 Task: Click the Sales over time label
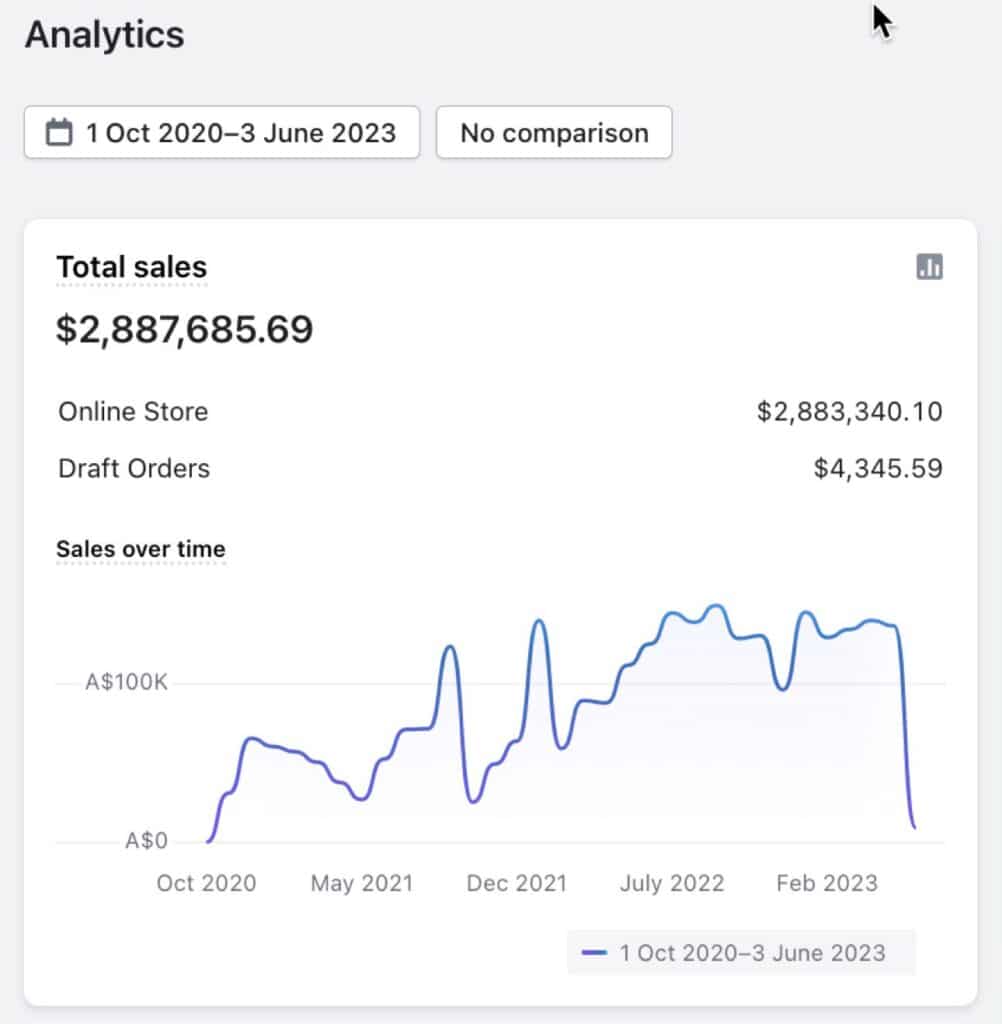[140, 549]
